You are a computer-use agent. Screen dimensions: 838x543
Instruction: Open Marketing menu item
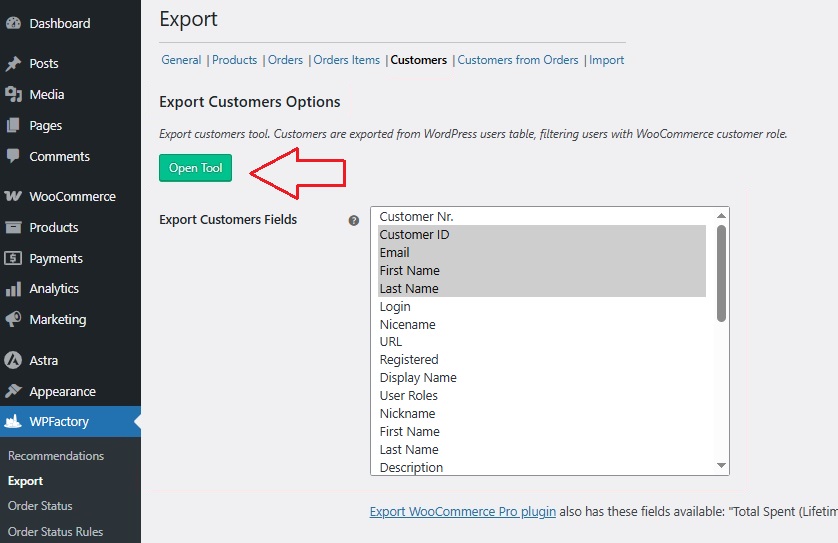coord(58,320)
